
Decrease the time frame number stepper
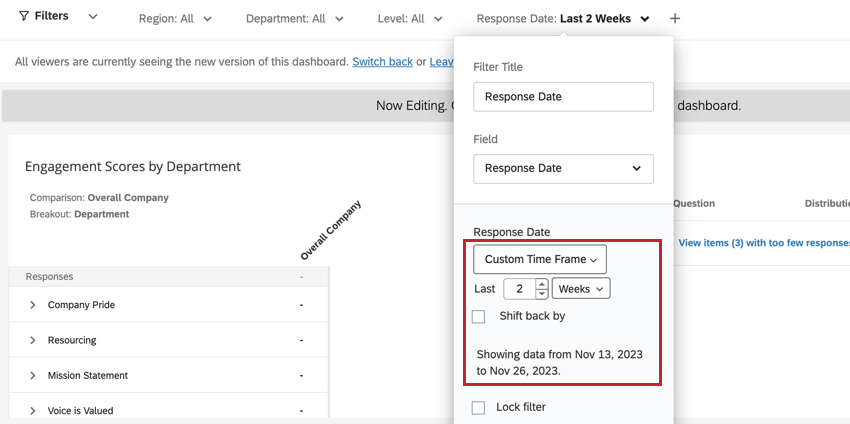542,294
